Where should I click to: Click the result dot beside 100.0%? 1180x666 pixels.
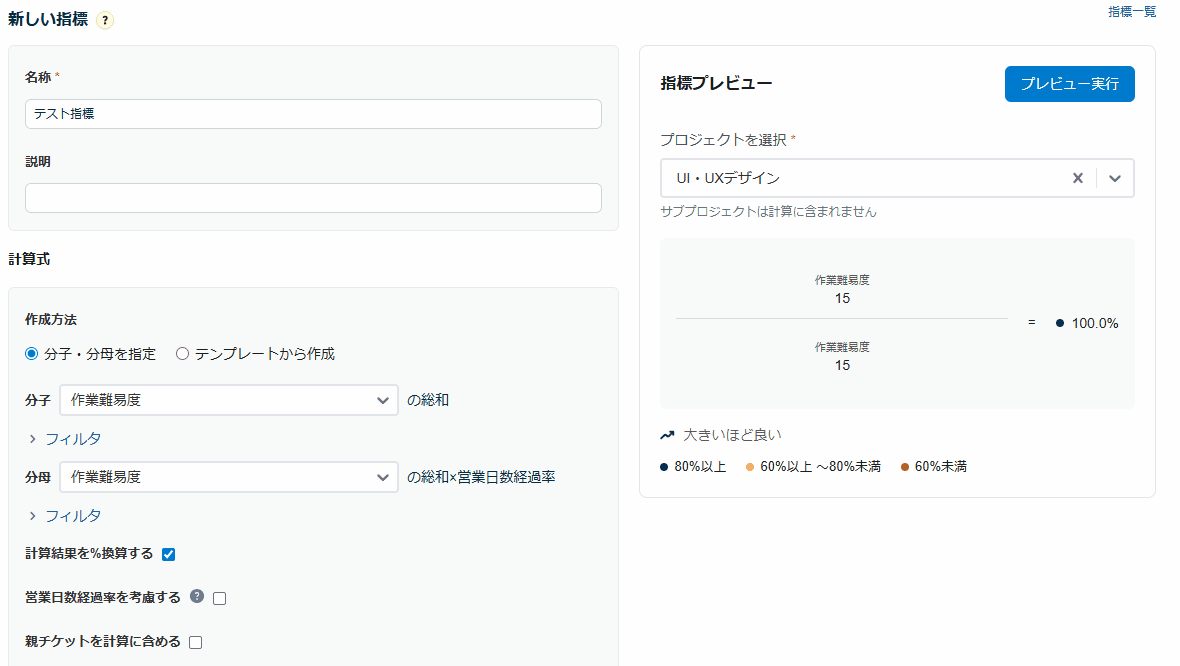click(x=1060, y=323)
